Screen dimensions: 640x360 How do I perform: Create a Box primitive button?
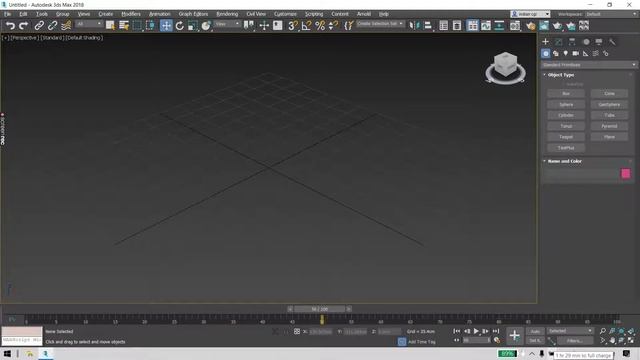tap(566, 93)
